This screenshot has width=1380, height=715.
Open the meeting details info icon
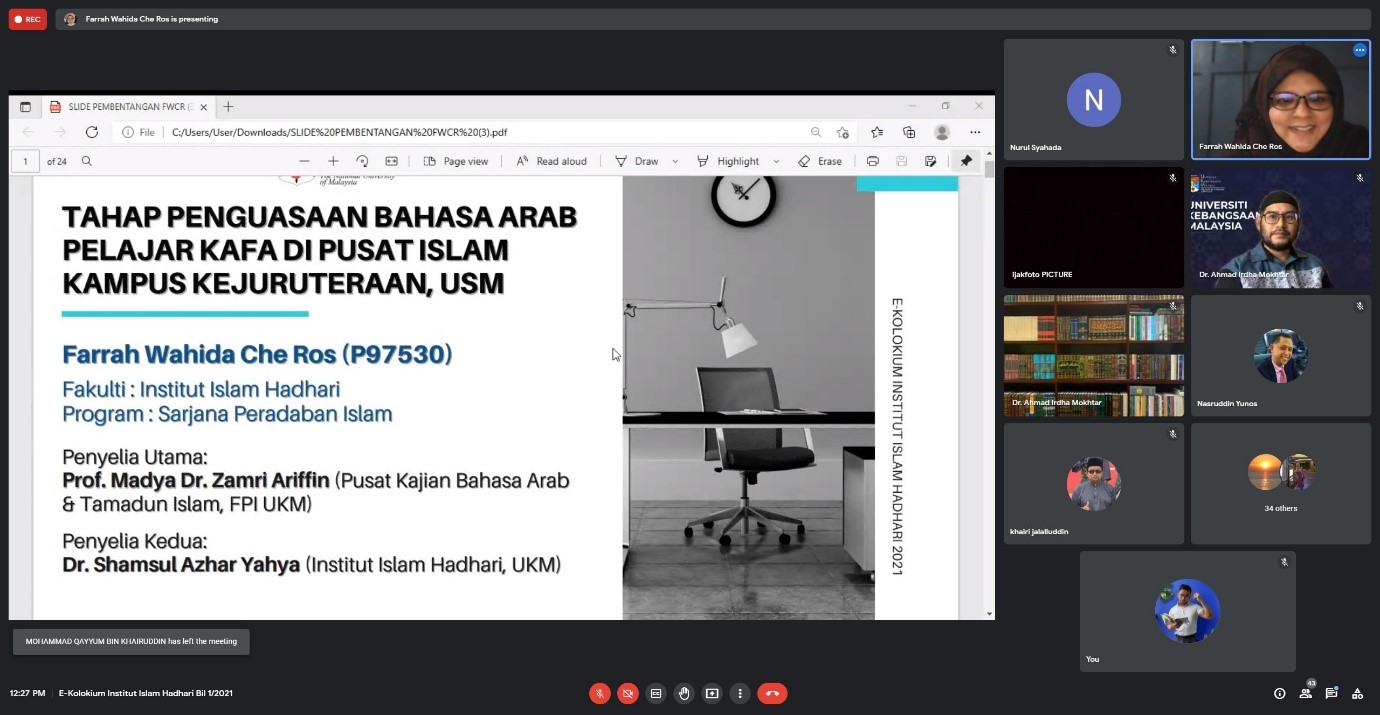click(x=1279, y=693)
